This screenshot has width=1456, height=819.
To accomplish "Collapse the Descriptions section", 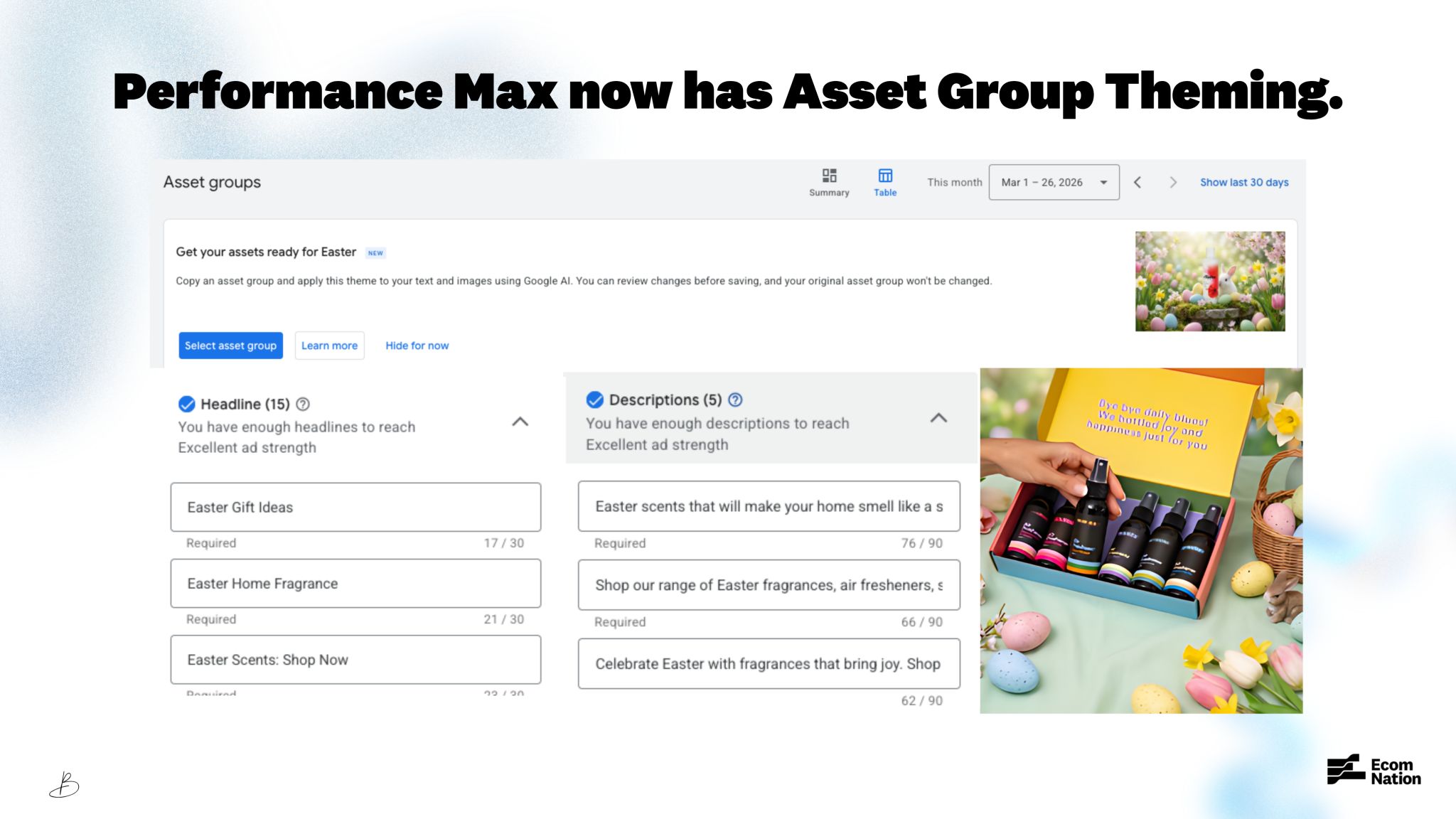I will (940, 418).
